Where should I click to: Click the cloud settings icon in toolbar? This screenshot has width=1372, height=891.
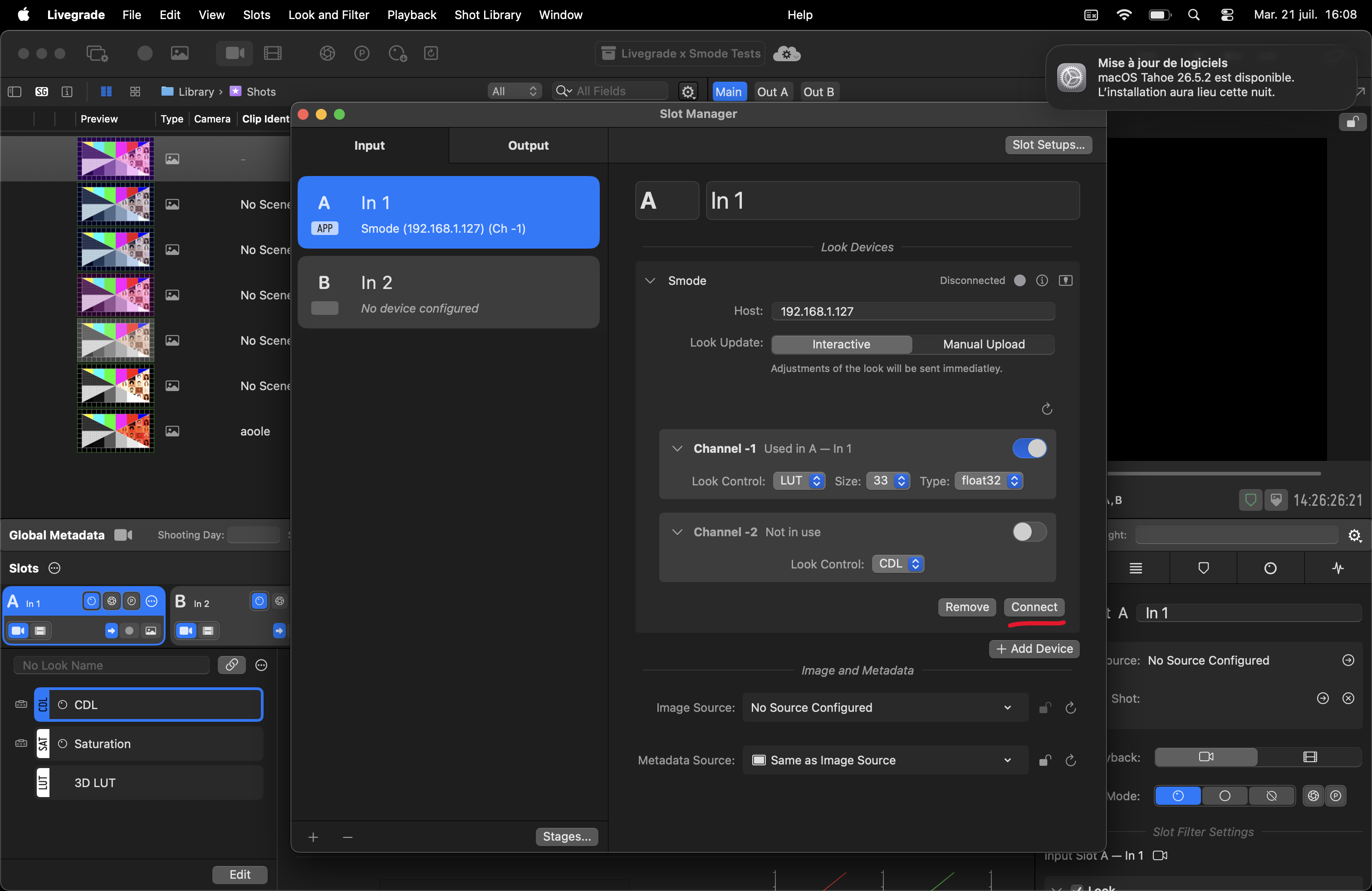[786, 54]
